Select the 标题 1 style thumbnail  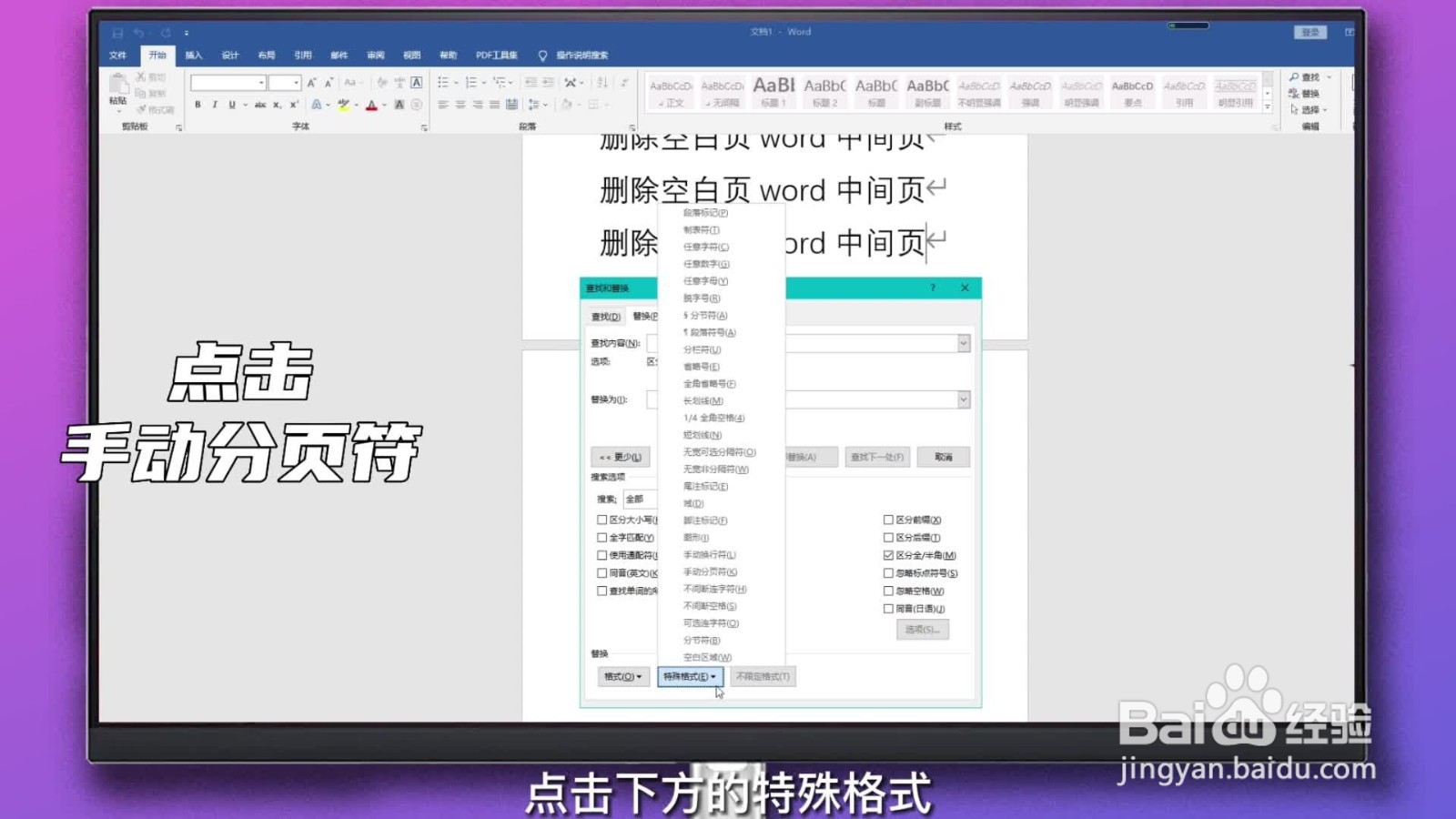point(773,91)
